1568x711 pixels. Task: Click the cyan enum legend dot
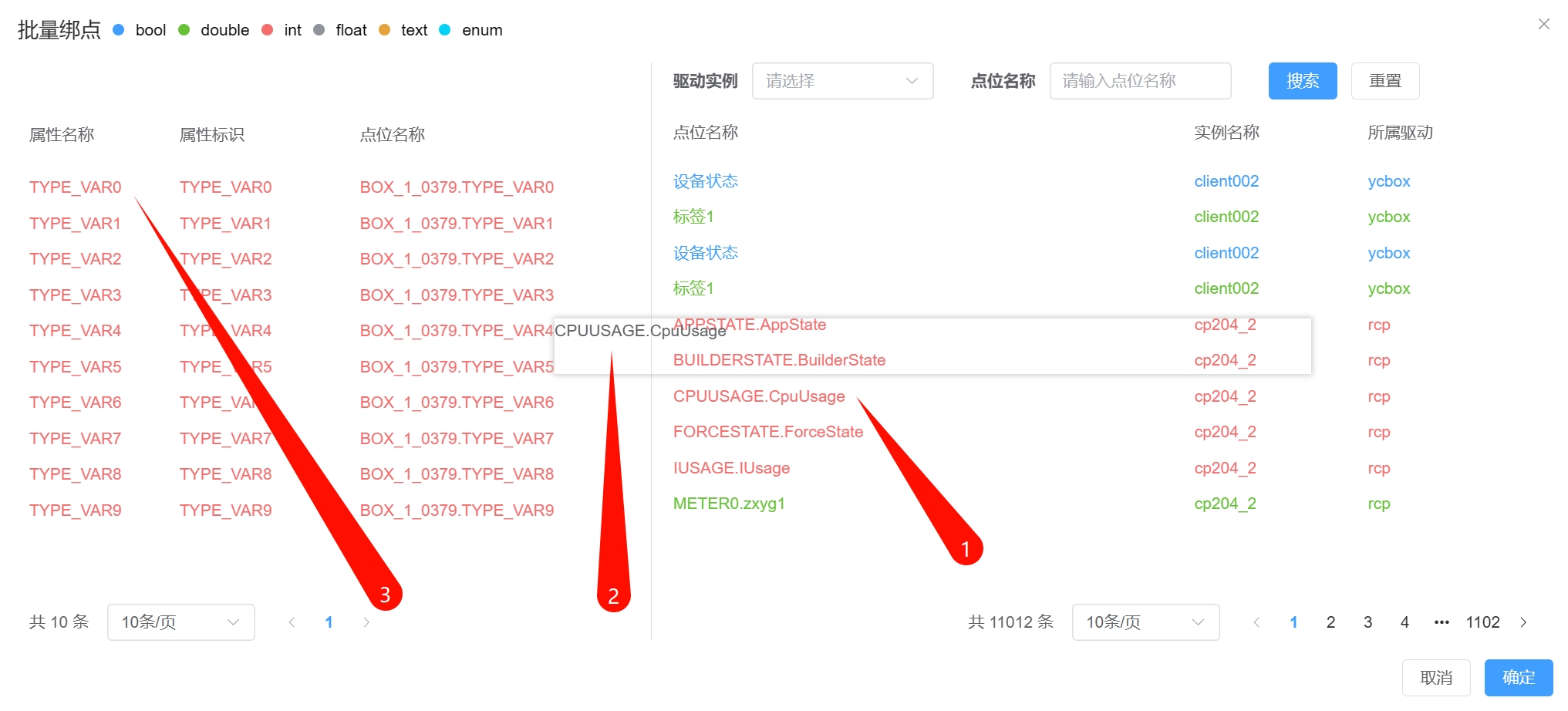click(x=445, y=30)
